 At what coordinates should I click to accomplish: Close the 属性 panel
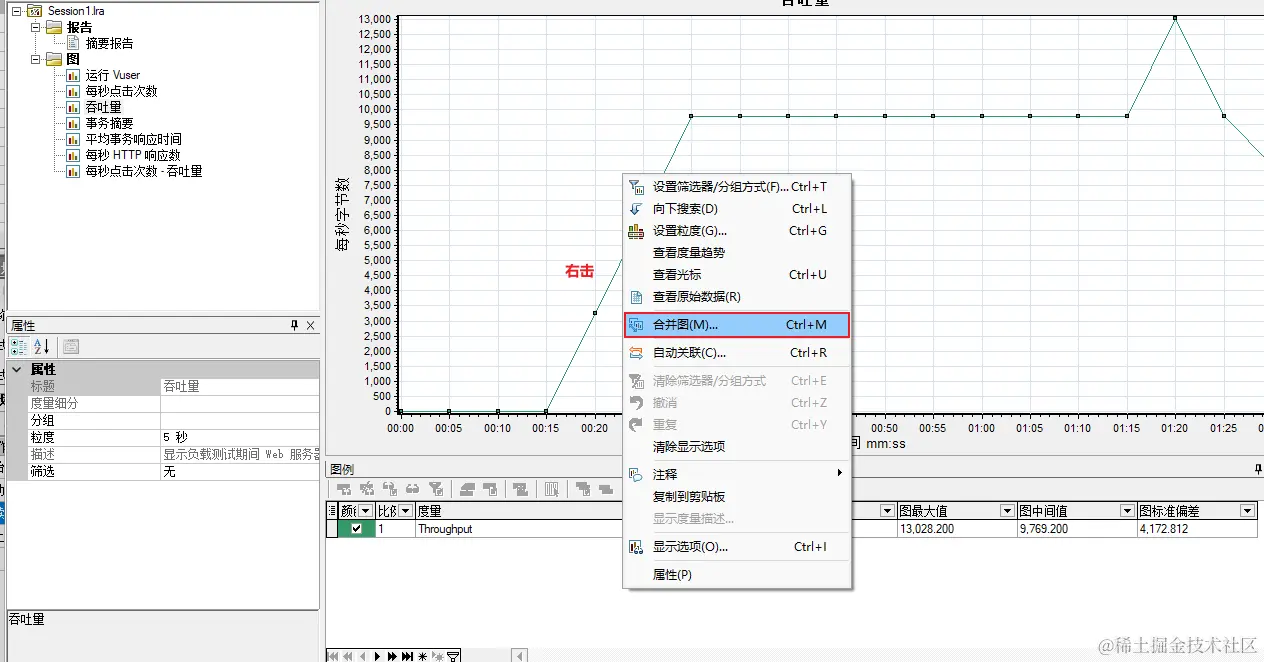point(310,326)
